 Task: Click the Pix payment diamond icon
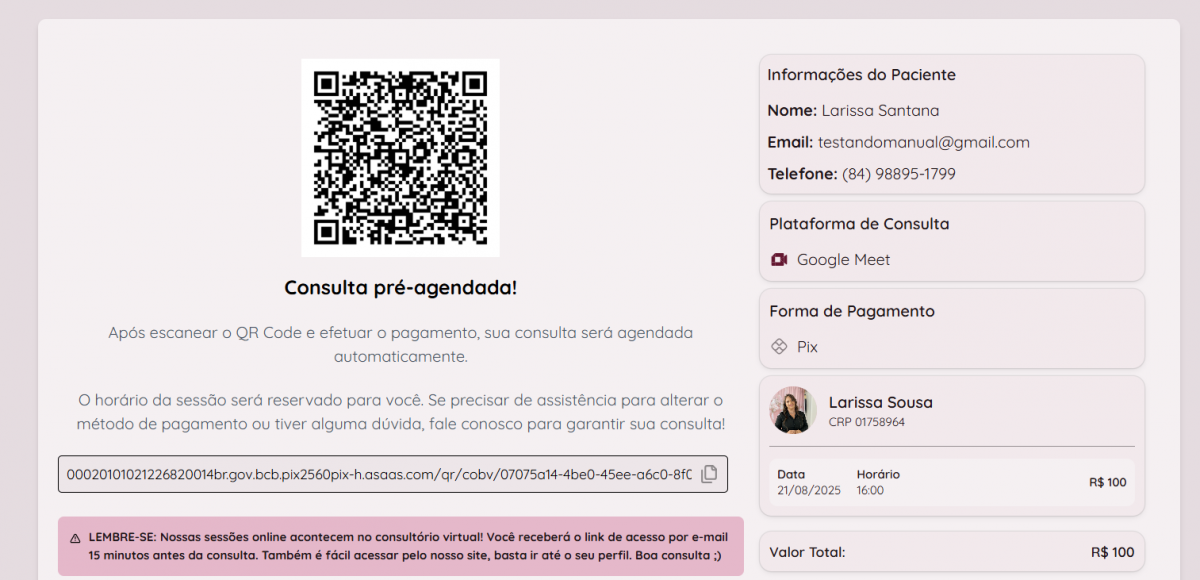point(779,347)
